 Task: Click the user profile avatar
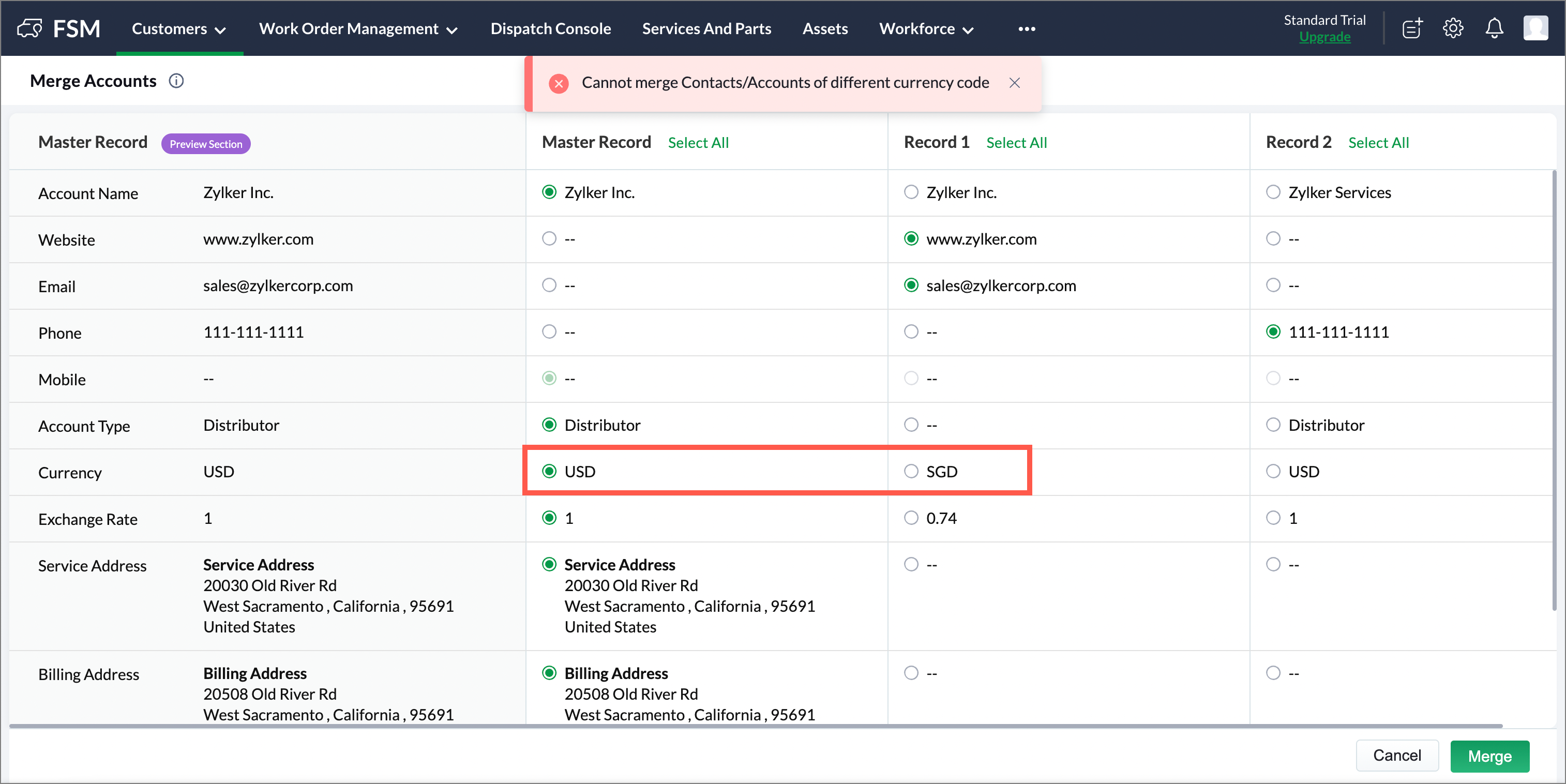[x=1535, y=28]
